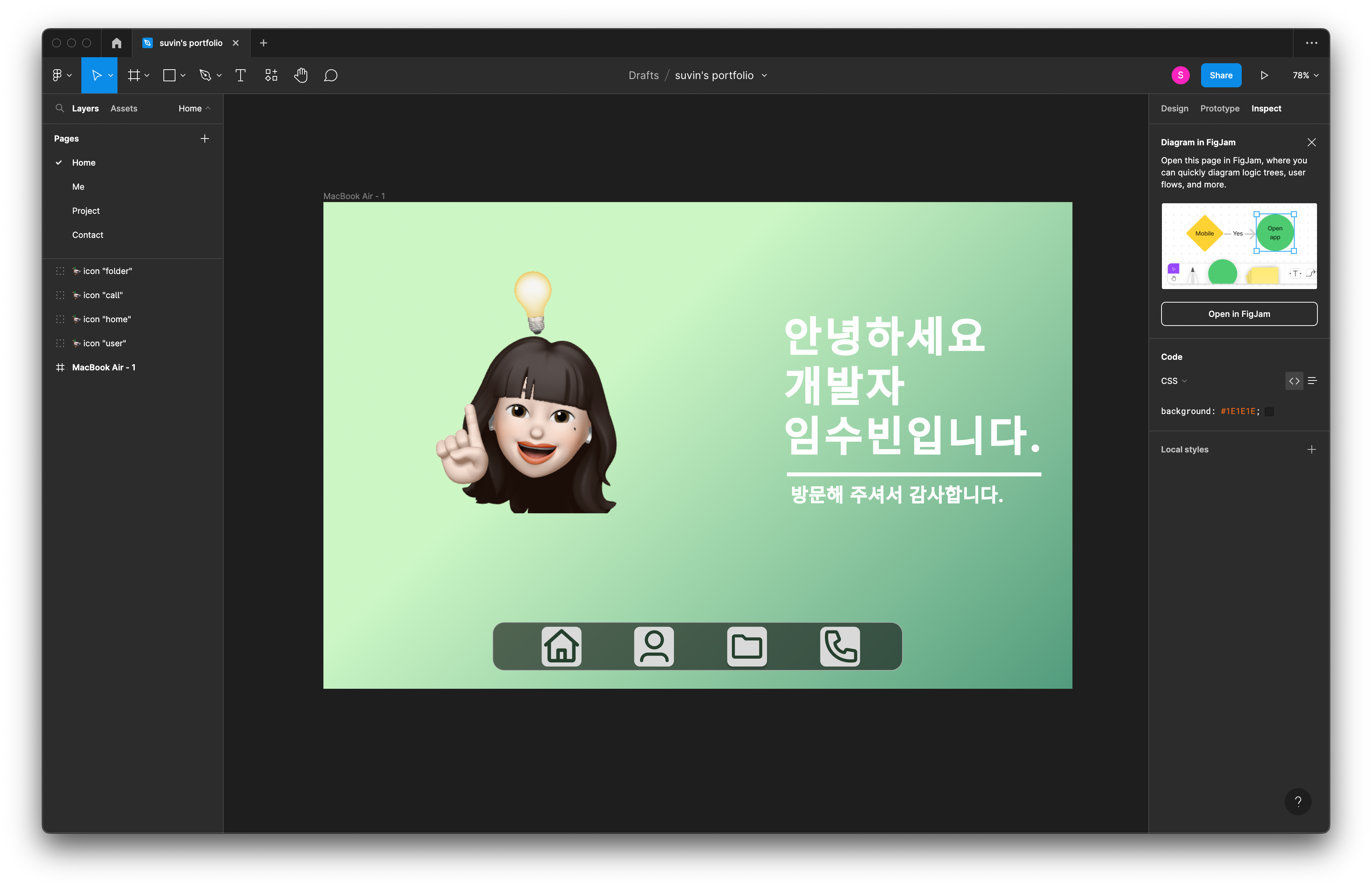This screenshot has width=1372, height=889.
Task: Expand the suvin's portfolio file menu
Action: pos(764,76)
